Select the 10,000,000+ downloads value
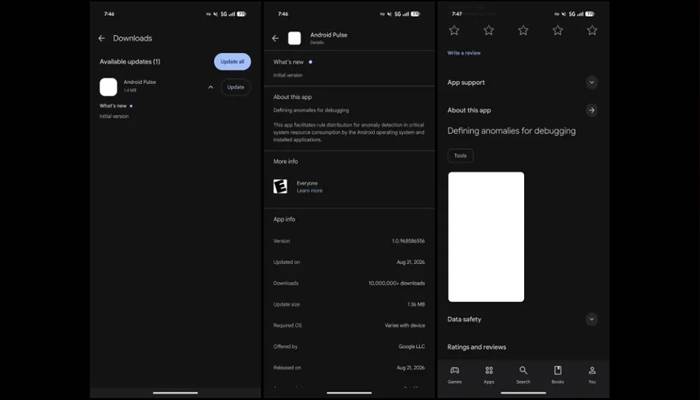This screenshot has width=700, height=400. click(396, 283)
